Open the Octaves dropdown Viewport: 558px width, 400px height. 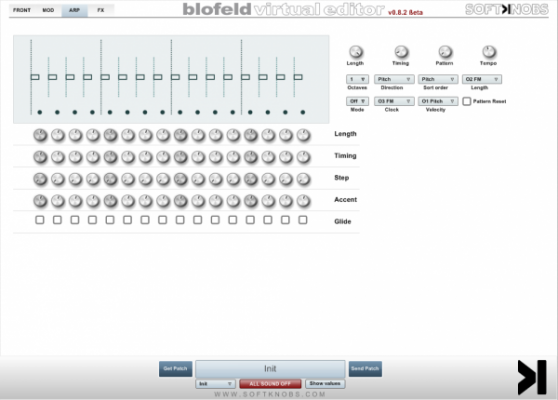coord(357,79)
